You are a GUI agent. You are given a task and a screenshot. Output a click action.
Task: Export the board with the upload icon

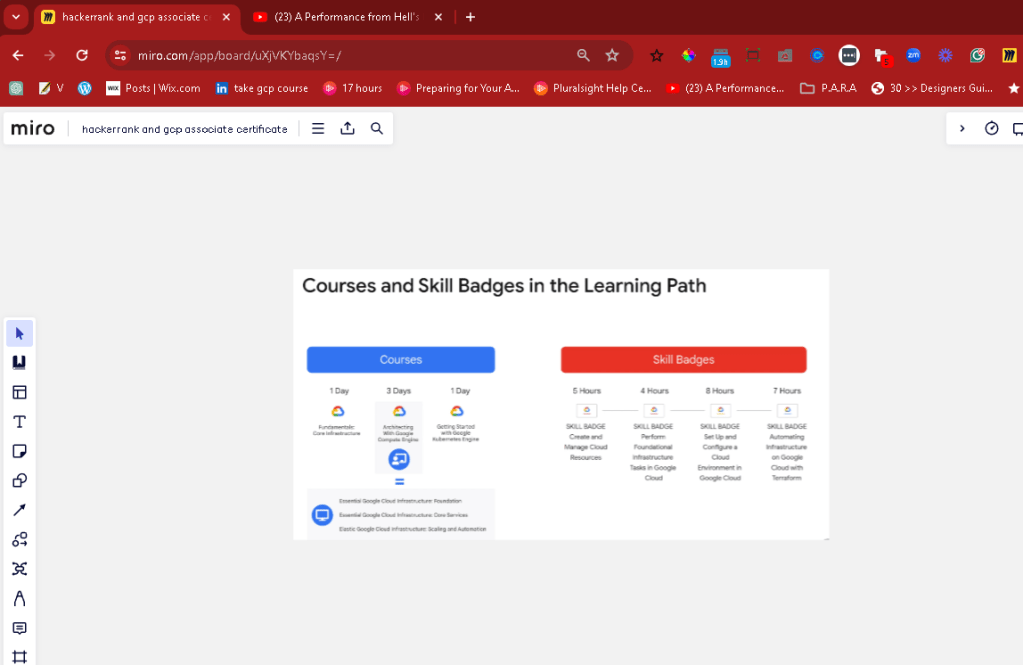[348, 129]
